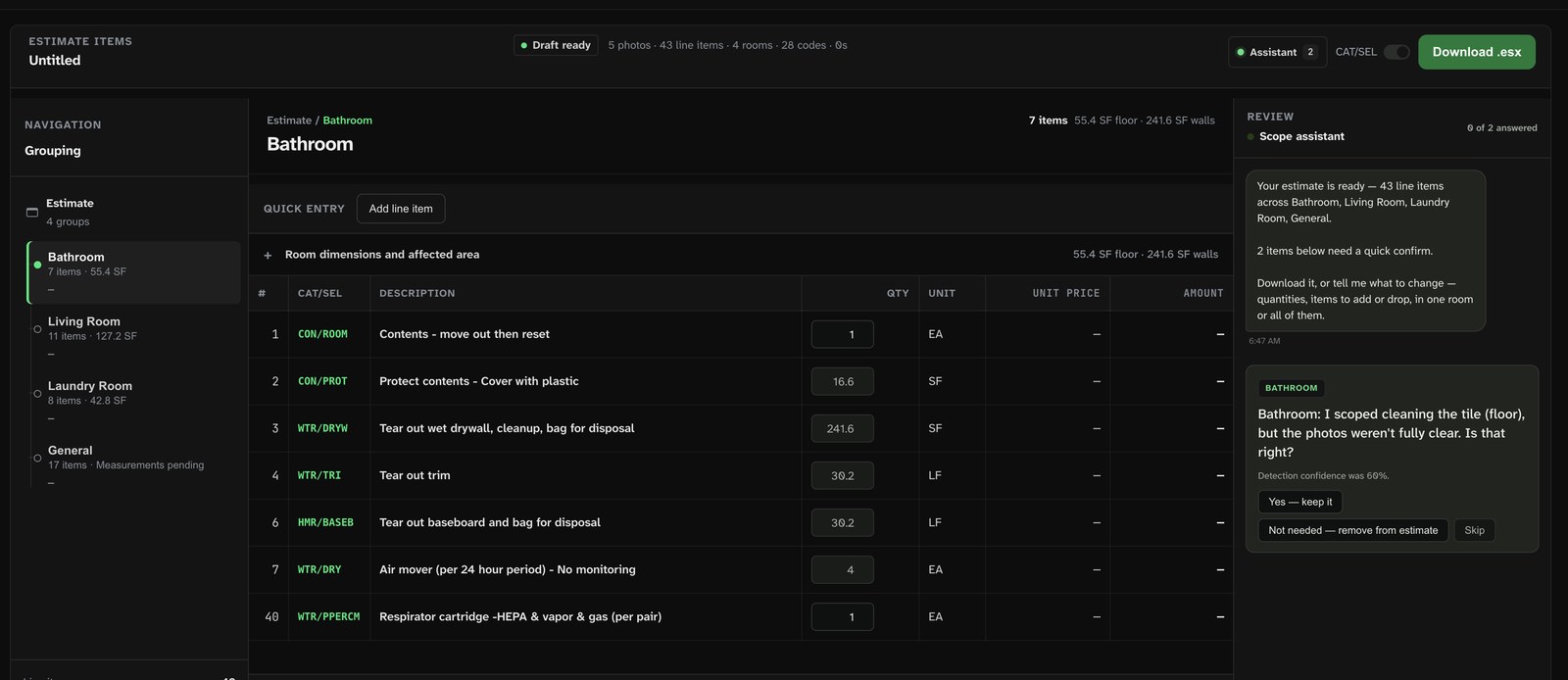Click the Untitled estimate title

55,60
